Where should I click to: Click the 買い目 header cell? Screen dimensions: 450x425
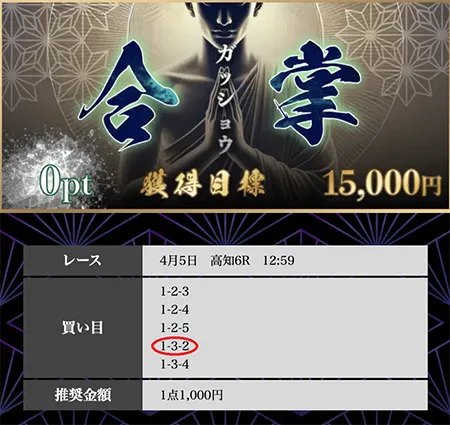click(83, 328)
